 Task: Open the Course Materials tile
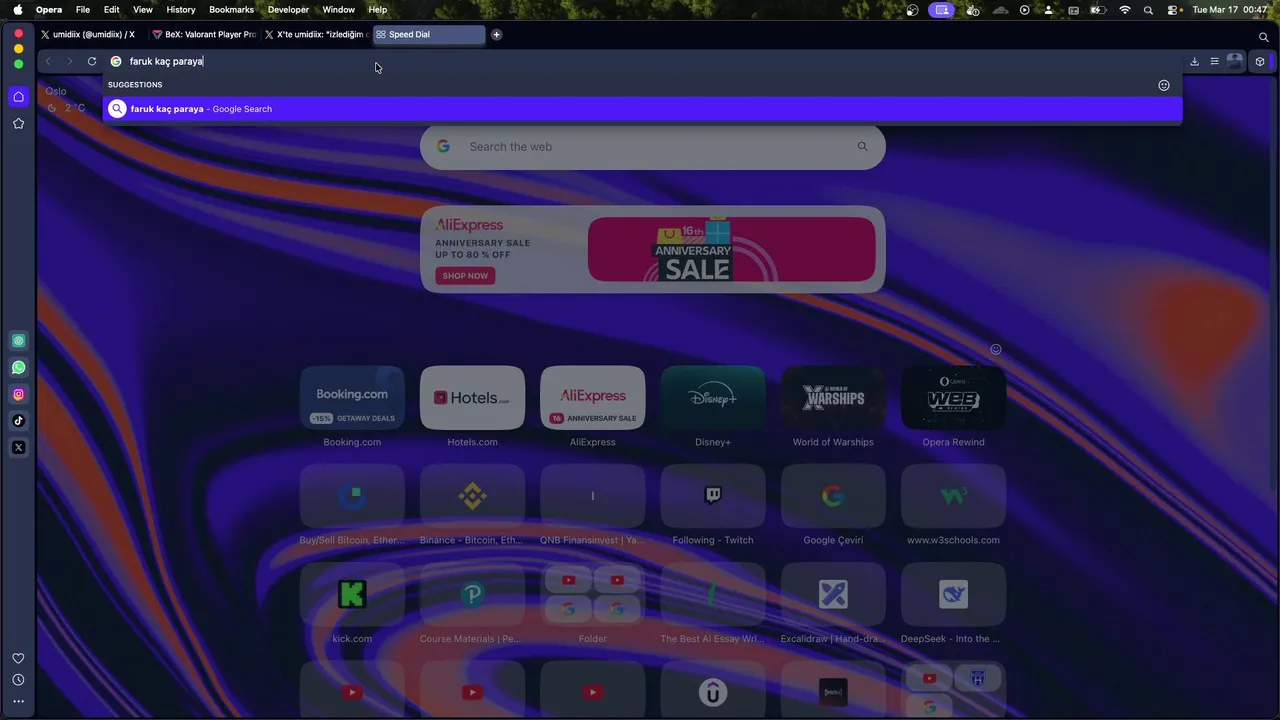472,594
